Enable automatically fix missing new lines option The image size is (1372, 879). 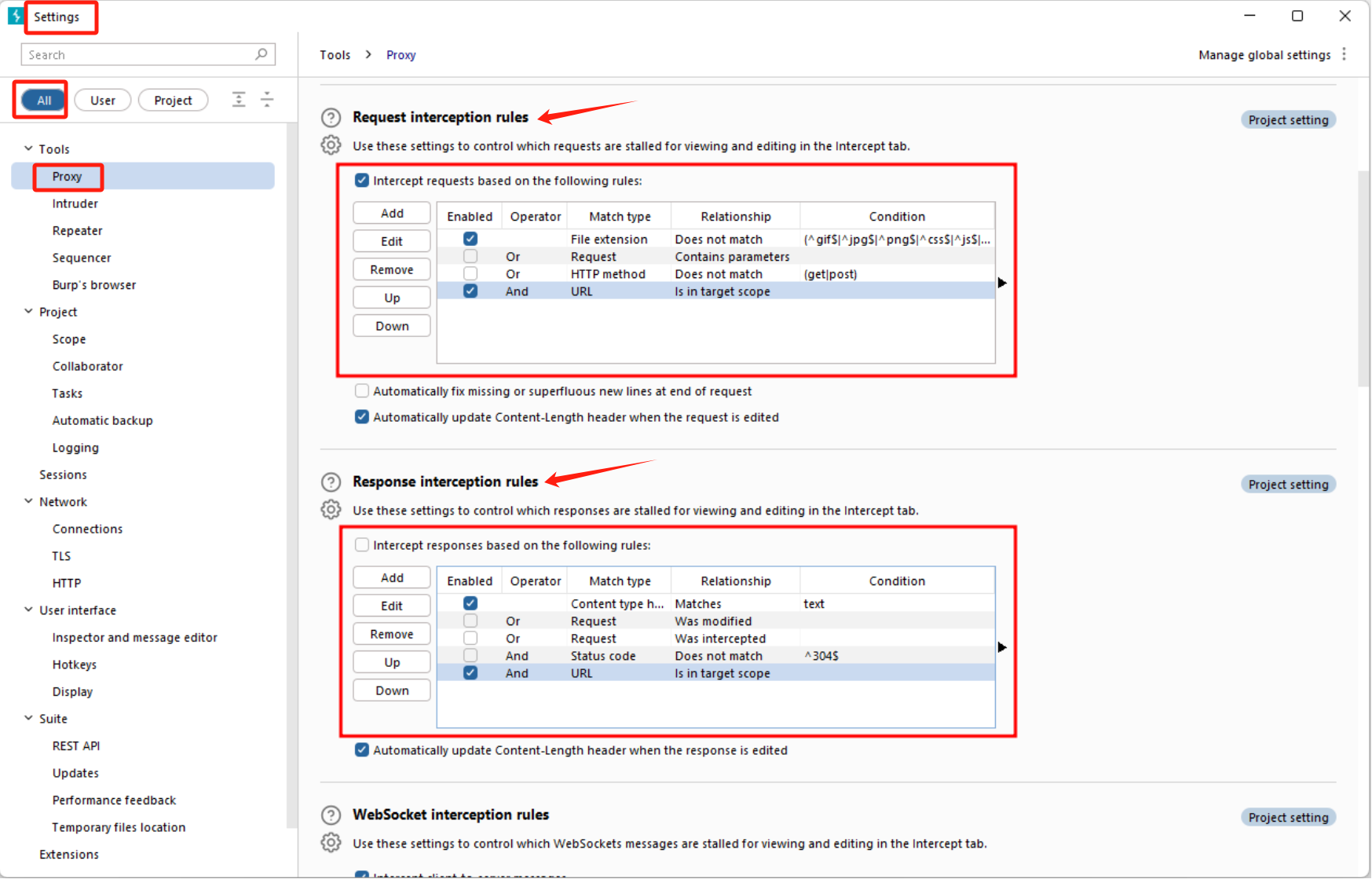tap(362, 391)
